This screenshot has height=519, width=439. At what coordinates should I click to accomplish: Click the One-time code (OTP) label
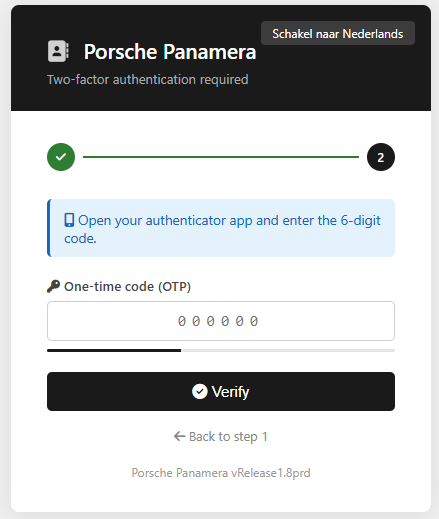pos(127,287)
